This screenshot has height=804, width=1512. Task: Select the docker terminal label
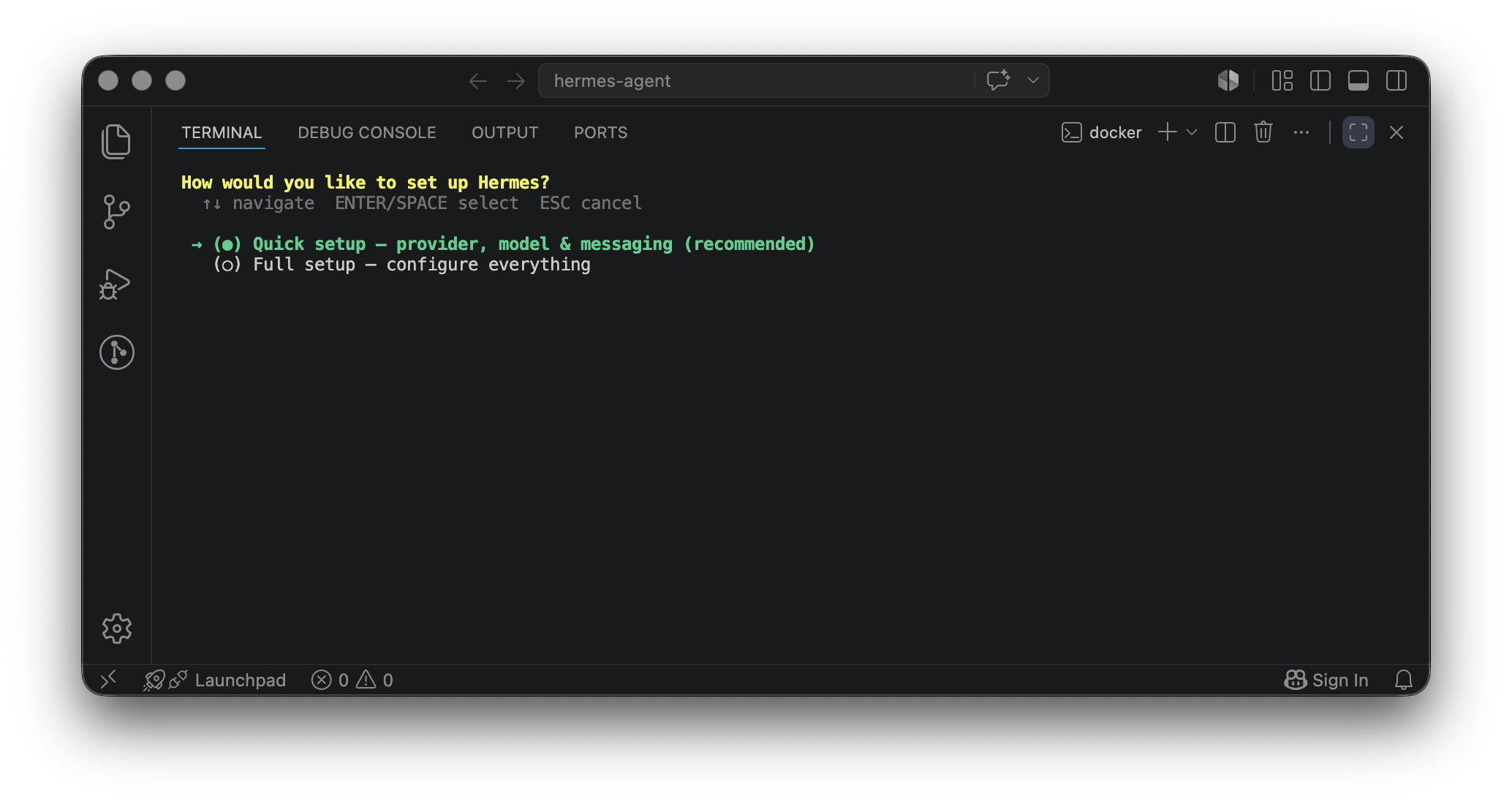(x=1102, y=132)
